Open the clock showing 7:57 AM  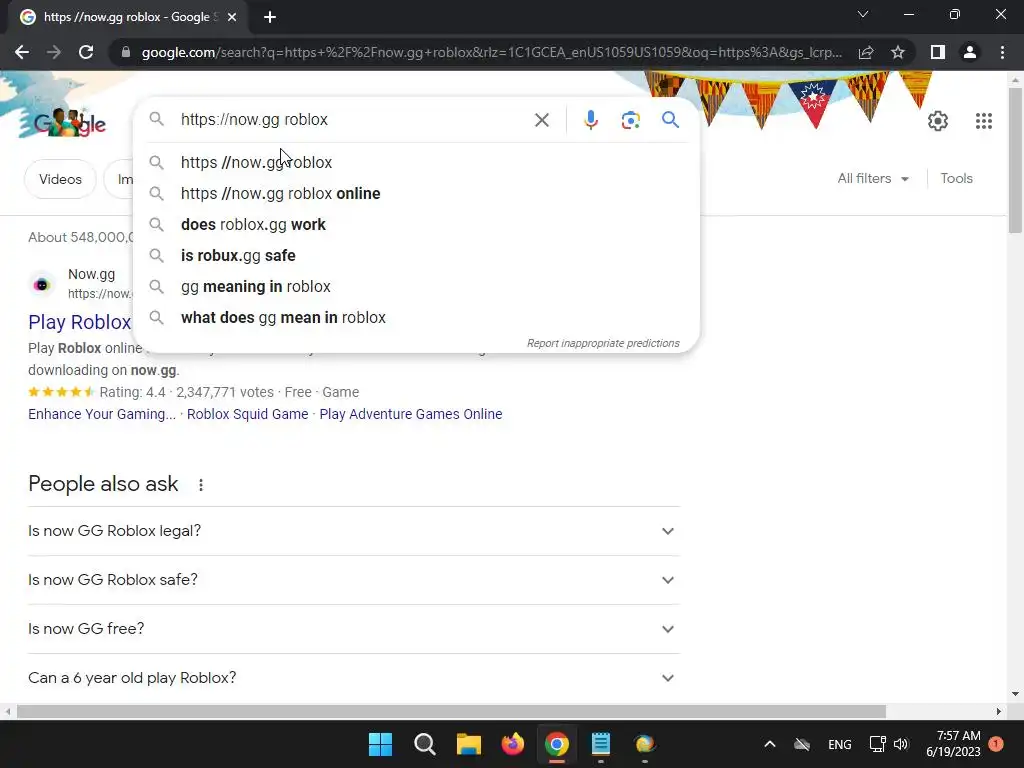point(953,744)
